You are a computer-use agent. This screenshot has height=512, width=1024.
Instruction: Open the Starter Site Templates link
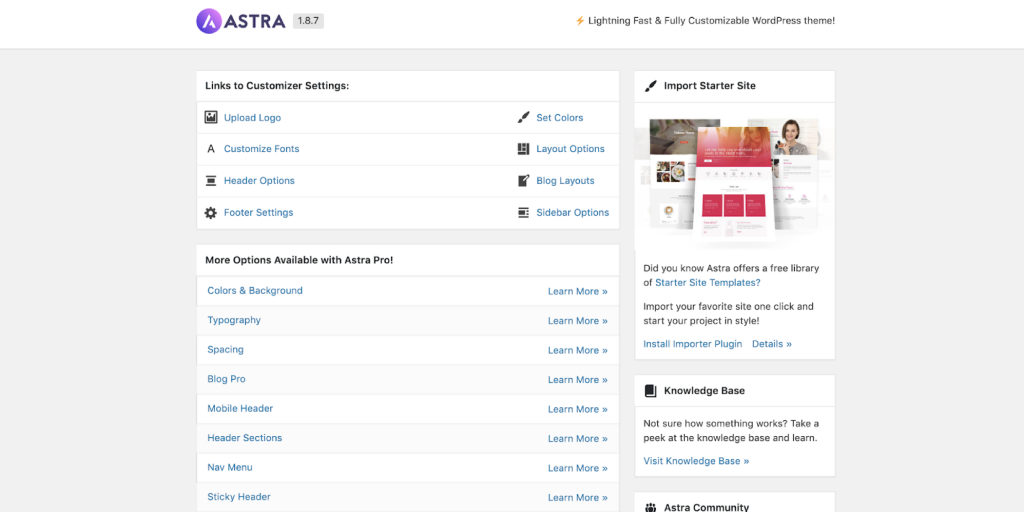click(707, 283)
